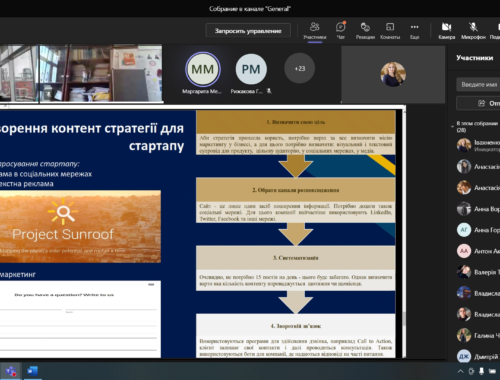
Task: Open the Реакции reactions icon
Action: (365, 31)
